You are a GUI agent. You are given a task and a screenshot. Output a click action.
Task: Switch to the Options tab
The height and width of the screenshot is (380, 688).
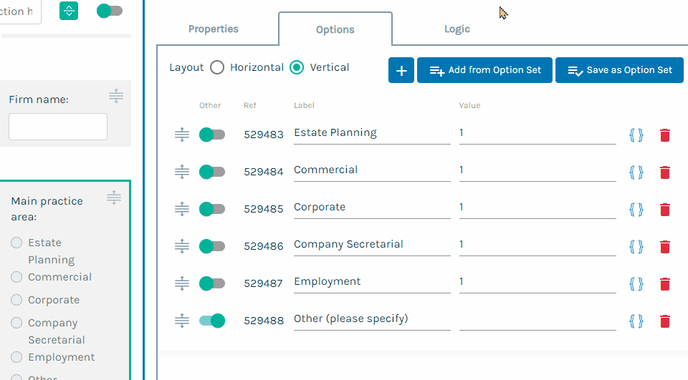click(335, 29)
